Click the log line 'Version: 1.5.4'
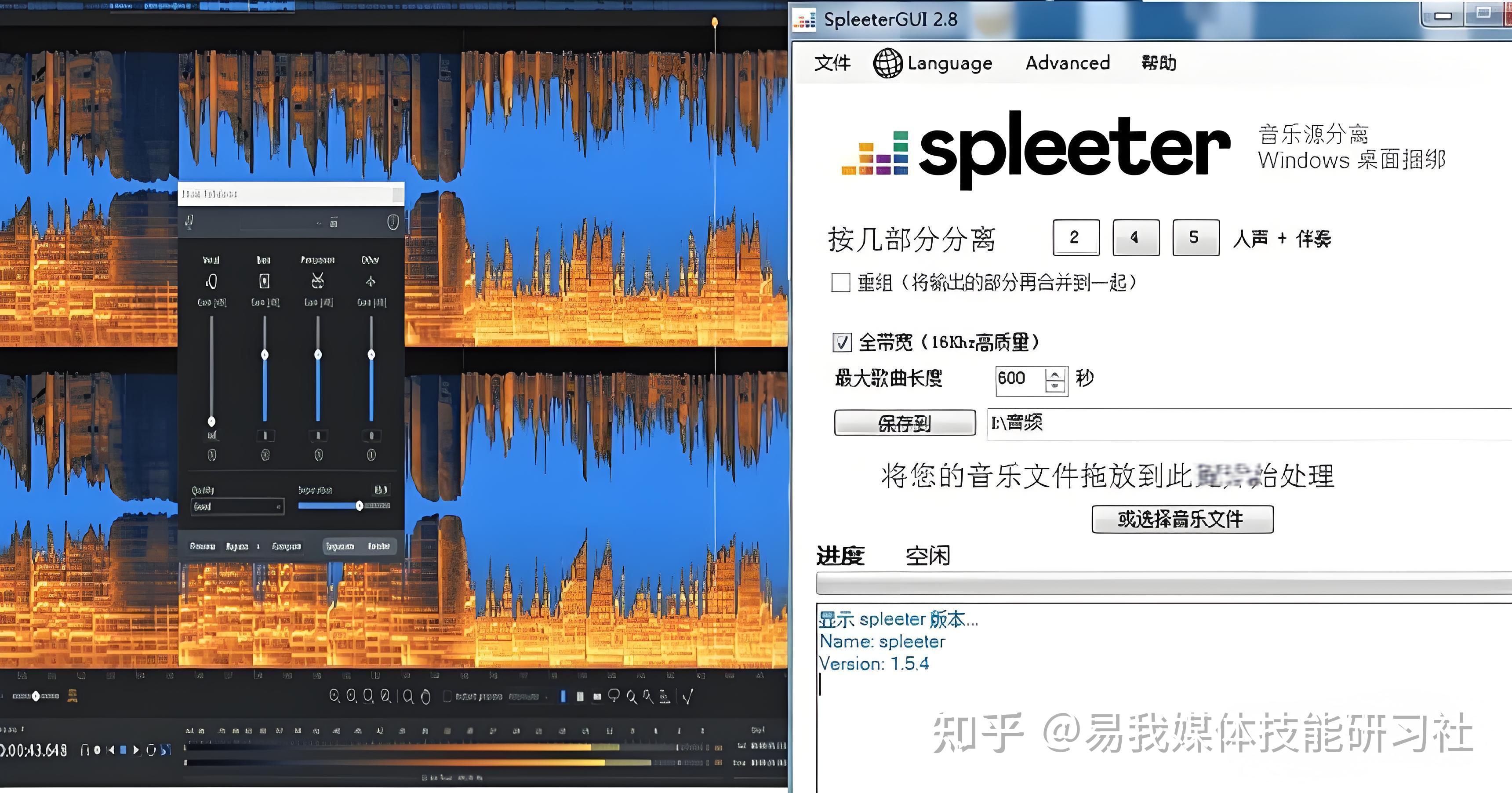Image resolution: width=1512 pixels, height=793 pixels. tap(873, 664)
